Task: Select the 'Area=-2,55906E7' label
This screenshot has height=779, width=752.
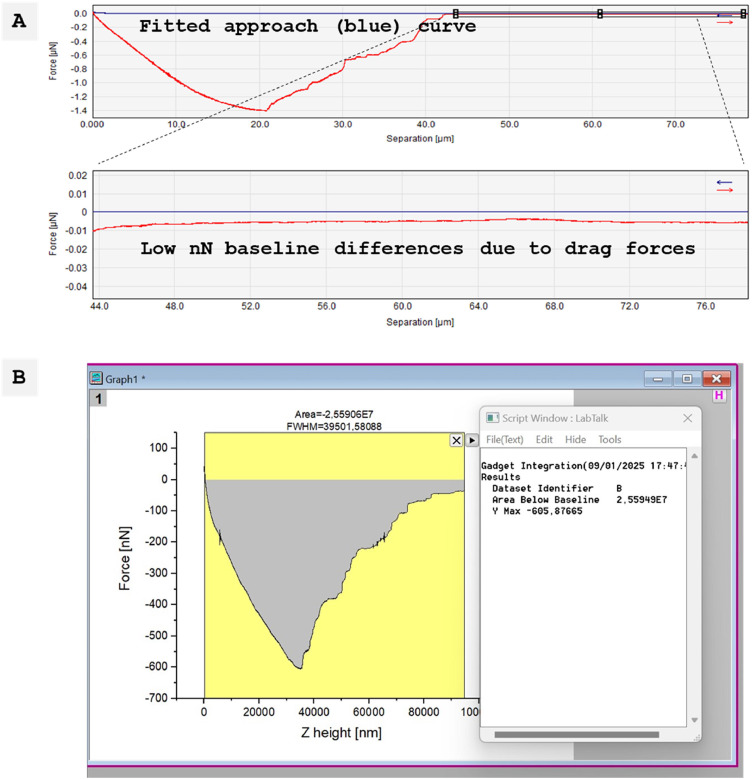Action: point(334,414)
